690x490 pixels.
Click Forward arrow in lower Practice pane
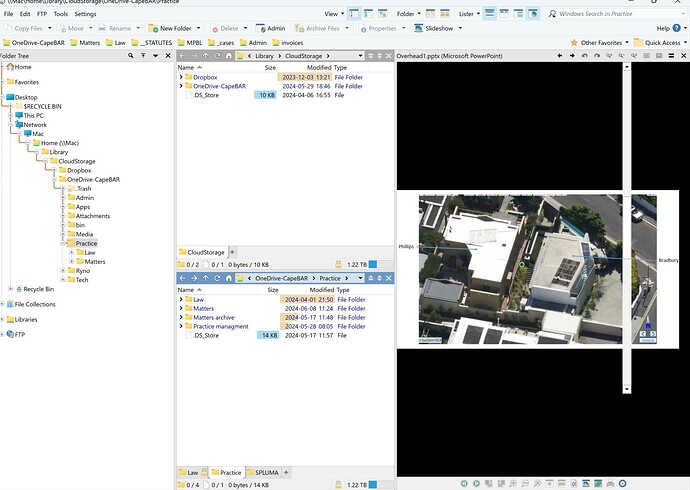(x=194, y=278)
